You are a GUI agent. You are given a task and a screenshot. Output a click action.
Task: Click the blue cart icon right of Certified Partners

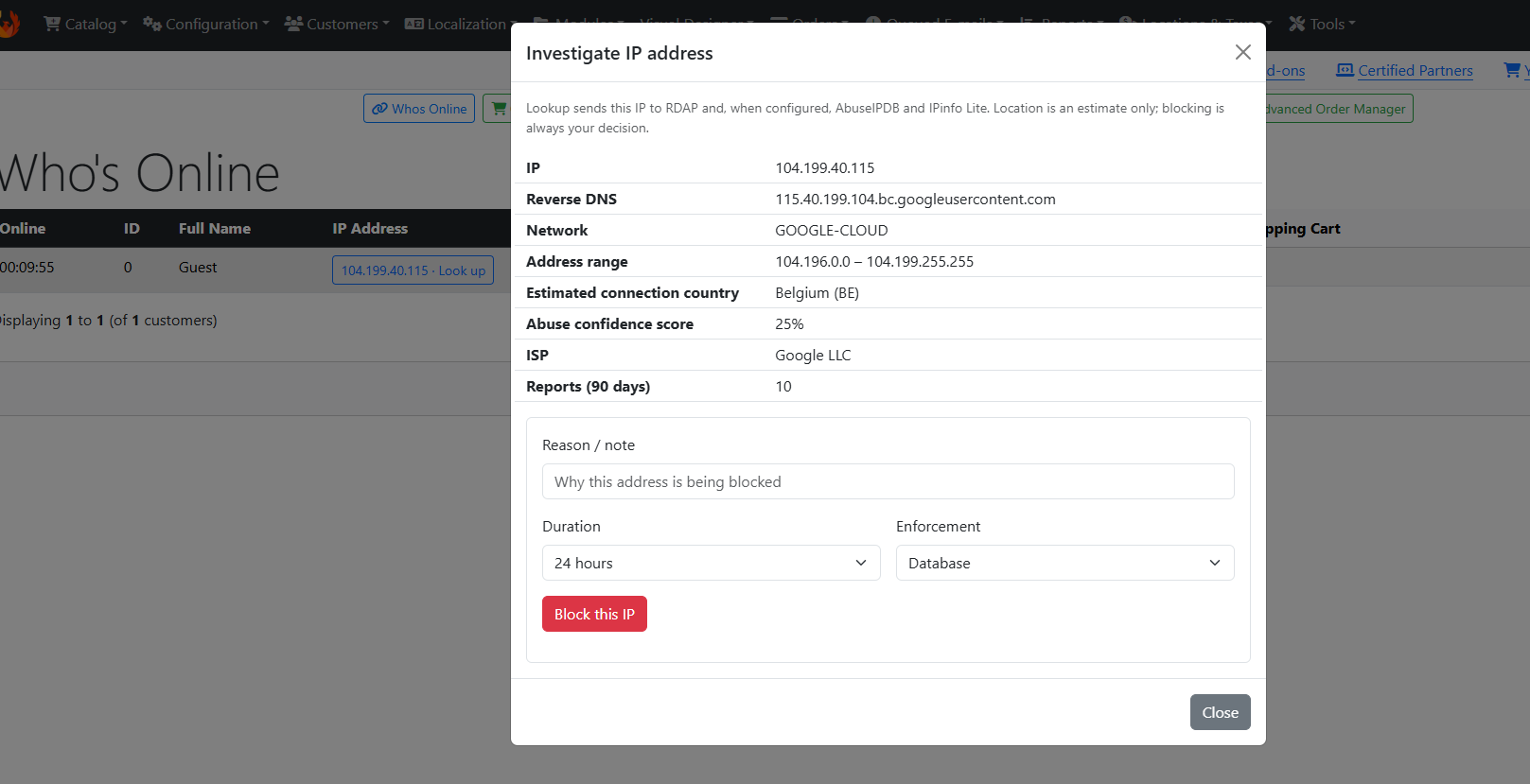pyautogui.click(x=1512, y=70)
